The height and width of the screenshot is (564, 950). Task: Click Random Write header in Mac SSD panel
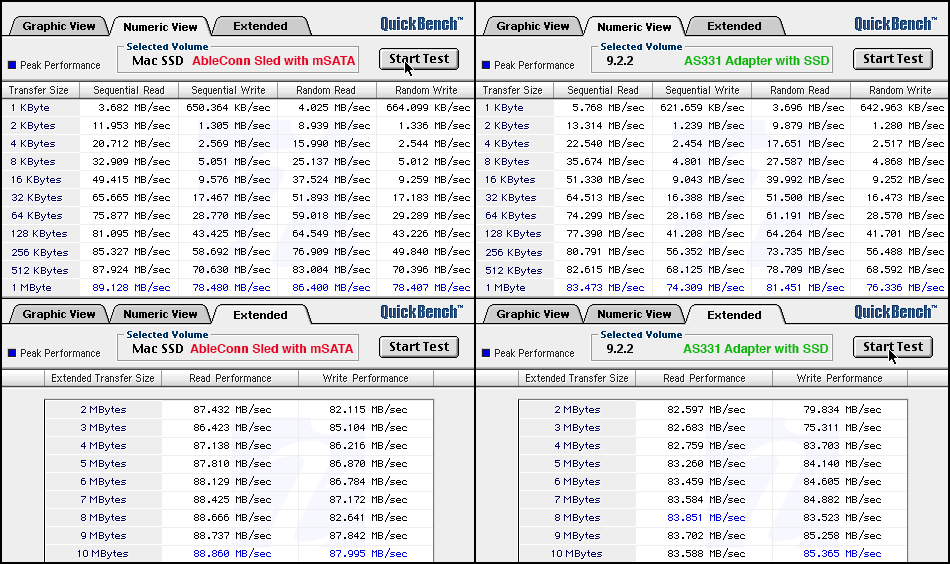point(426,90)
